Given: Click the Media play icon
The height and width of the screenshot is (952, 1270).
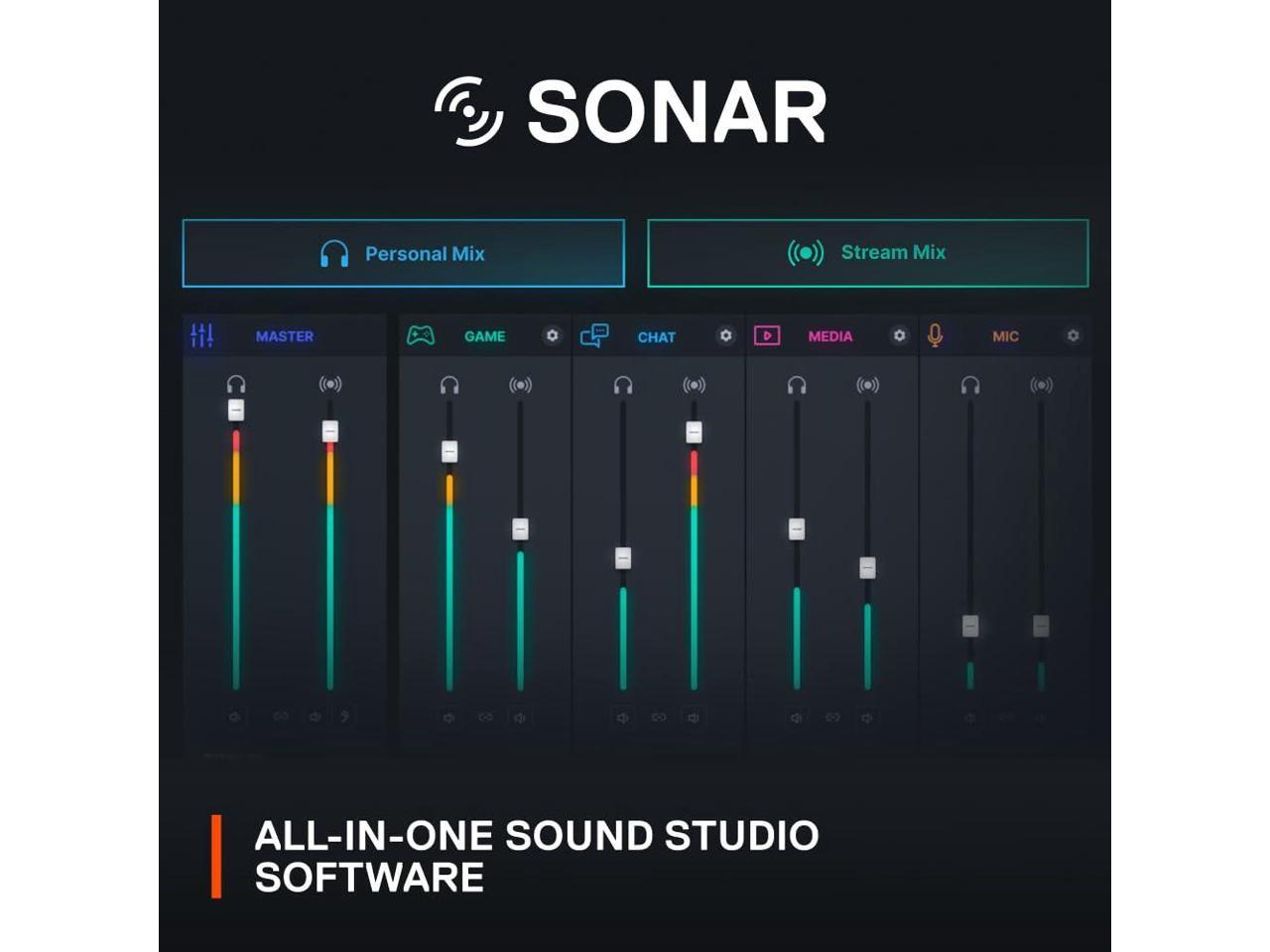Looking at the screenshot, I should (767, 336).
